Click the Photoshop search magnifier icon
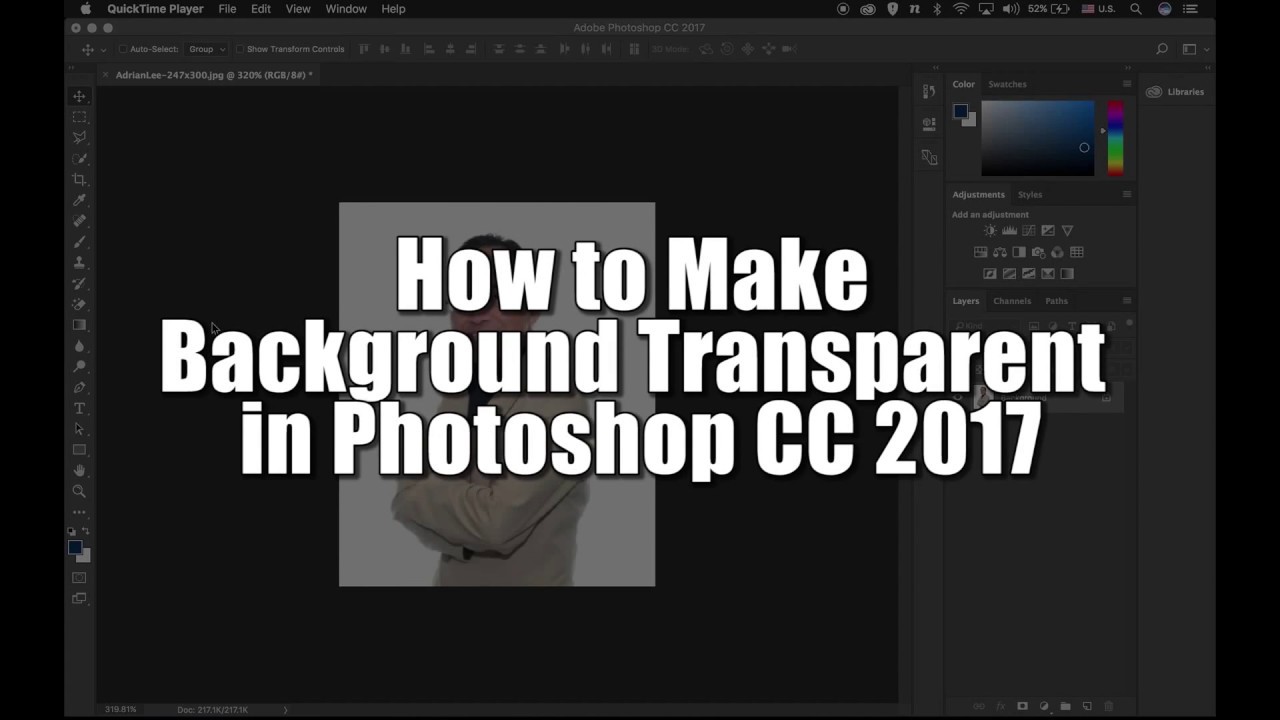1280x720 pixels. click(x=1162, y=49)
